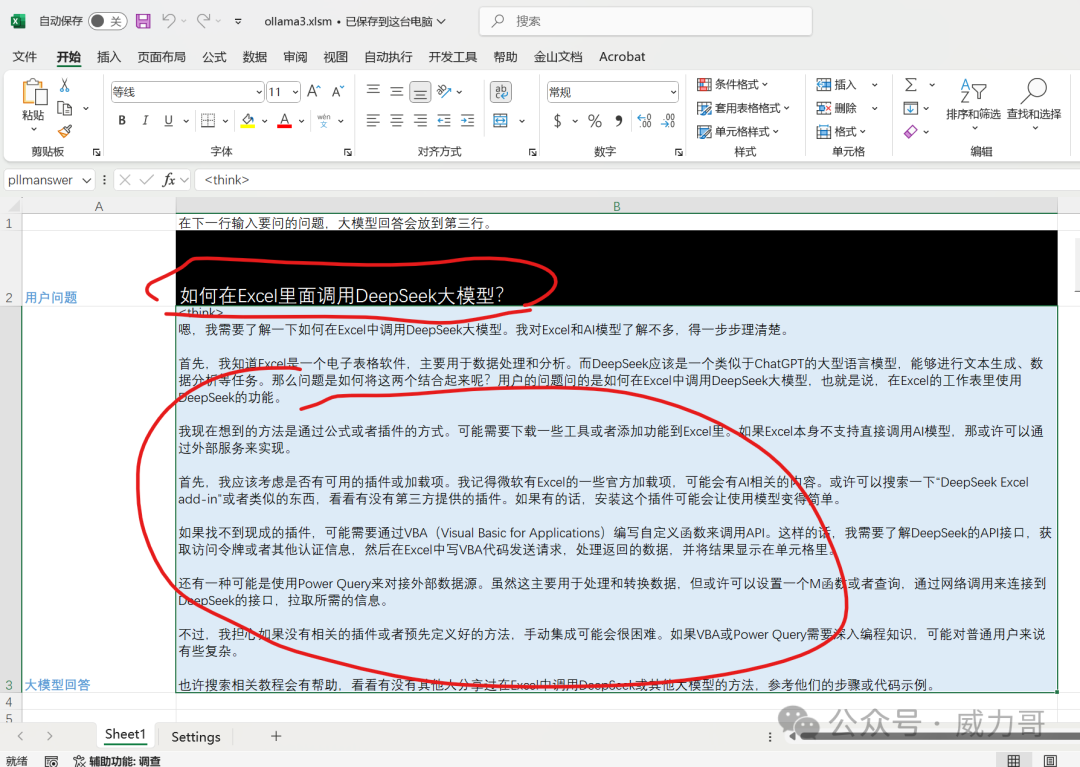The height and width of the screenshot is (767, 1080).
Task: Open the 公式 ribbon tab
Action: (x=214, y=57)
